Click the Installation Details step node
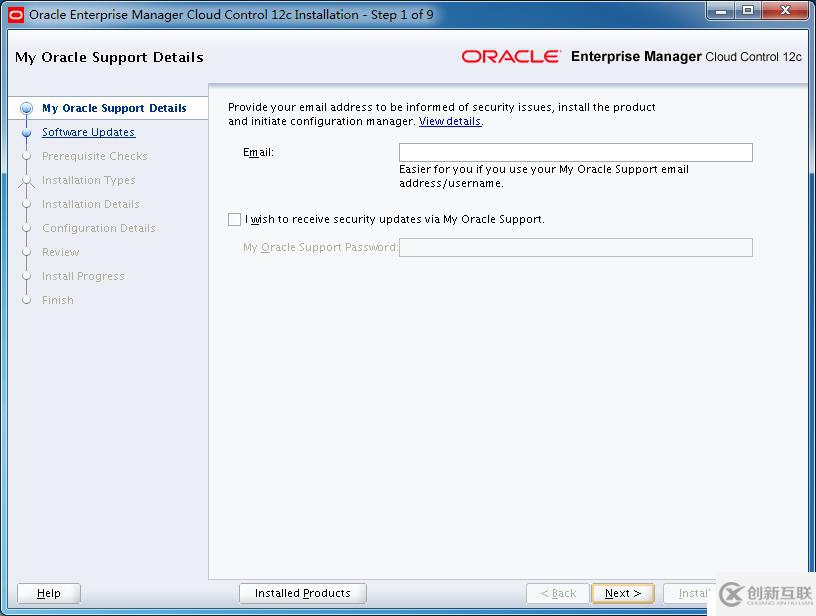Image resolution: width=816 pixels, height=616 pixels. click(x=25, y=204)
